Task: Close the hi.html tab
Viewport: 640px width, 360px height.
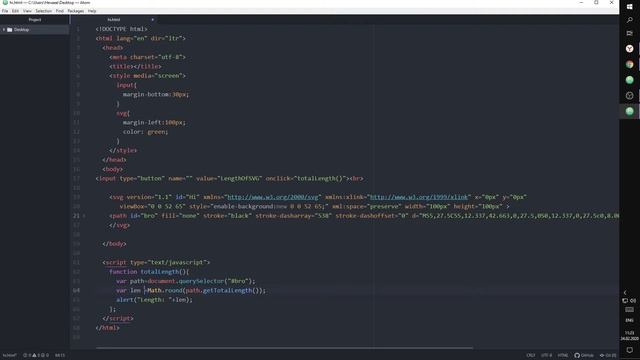Action: [153, 20]
